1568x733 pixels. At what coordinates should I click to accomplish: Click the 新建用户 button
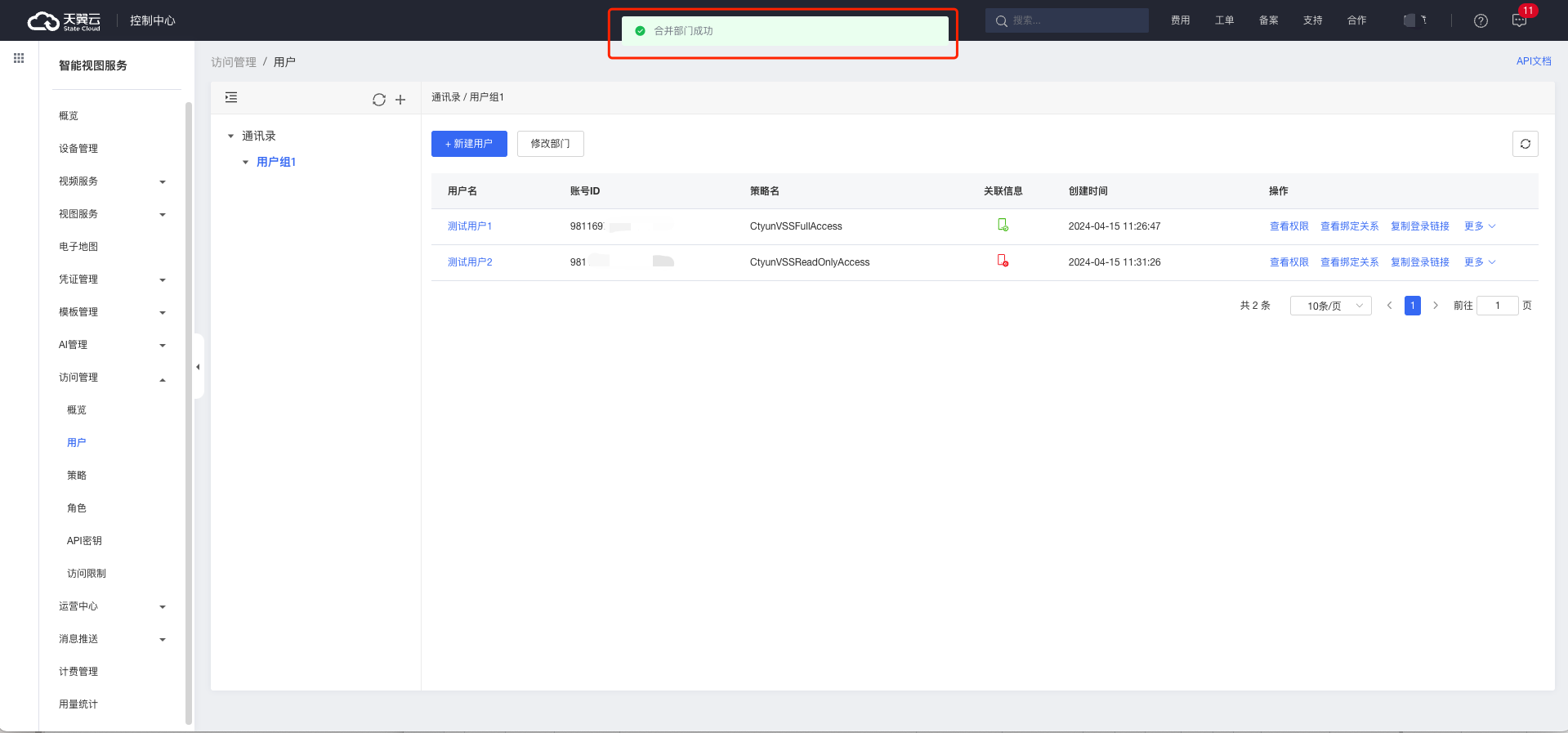click(469, 144)
